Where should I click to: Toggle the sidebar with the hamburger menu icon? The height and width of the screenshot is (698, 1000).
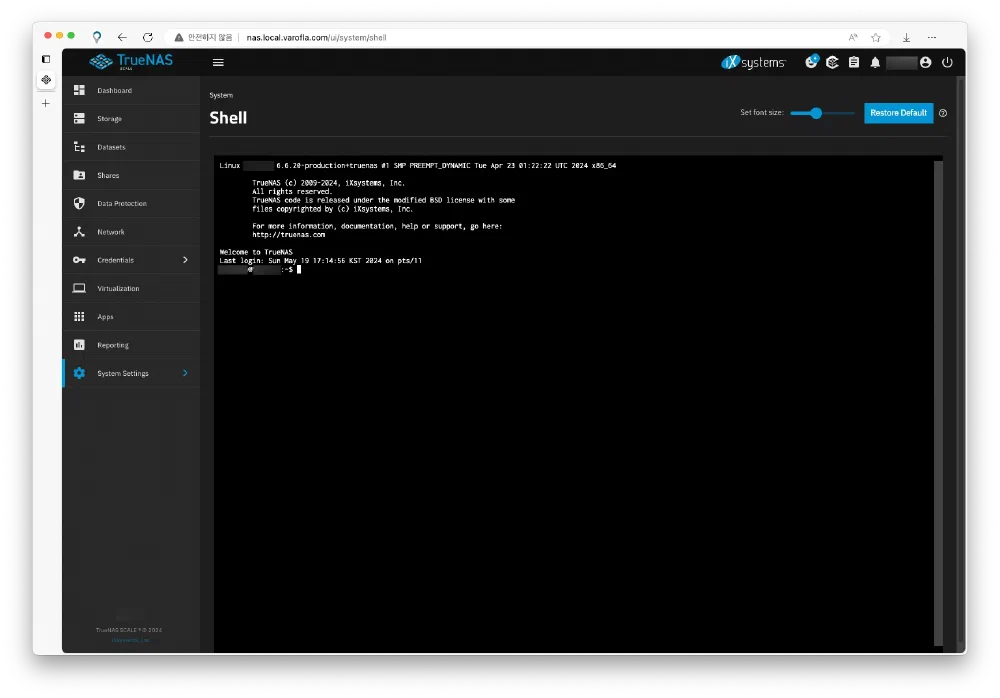(x=218, y=62)
